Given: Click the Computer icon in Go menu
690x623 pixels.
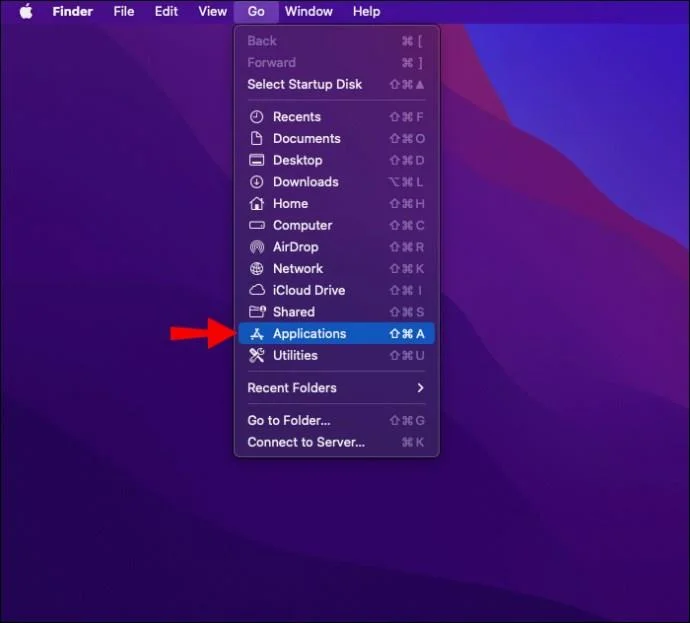Looking at the screenshot, I should 257,225.
